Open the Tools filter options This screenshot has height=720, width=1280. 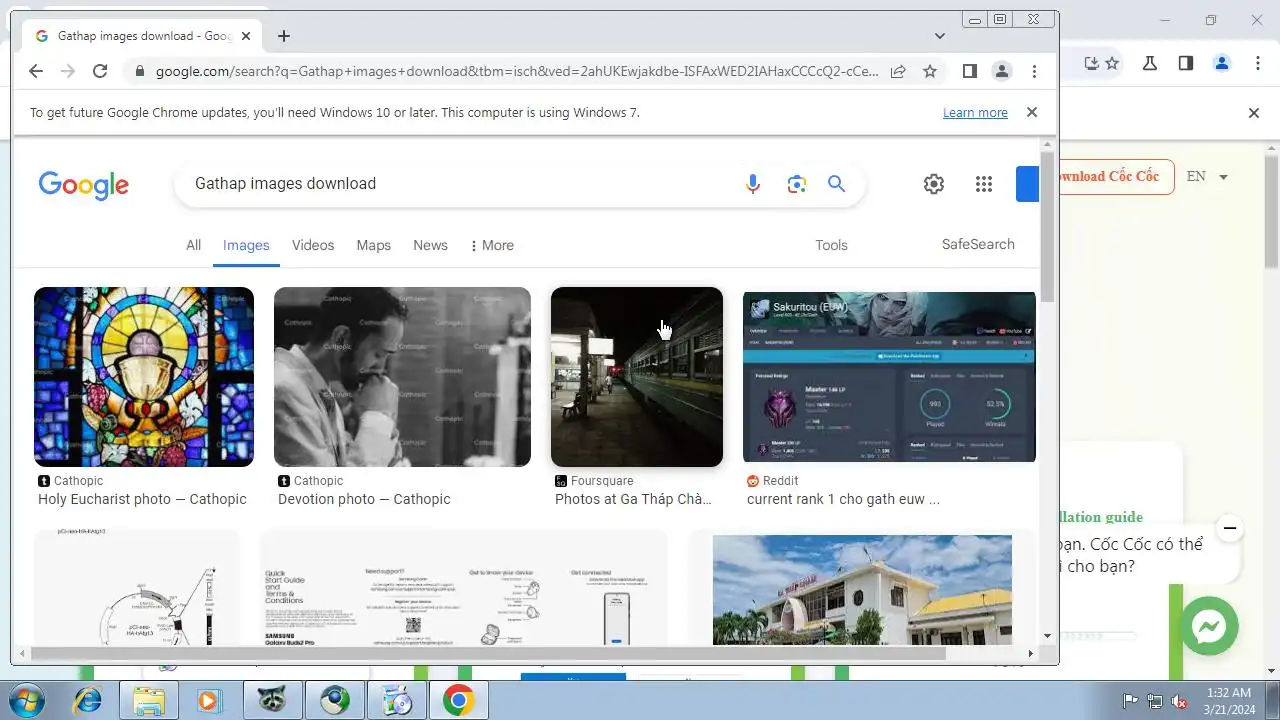(x=831, y=245)
